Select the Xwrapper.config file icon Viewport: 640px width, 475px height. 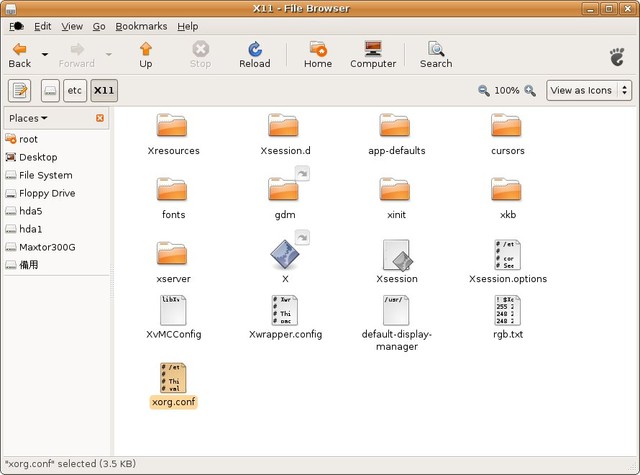click(284, 310)
